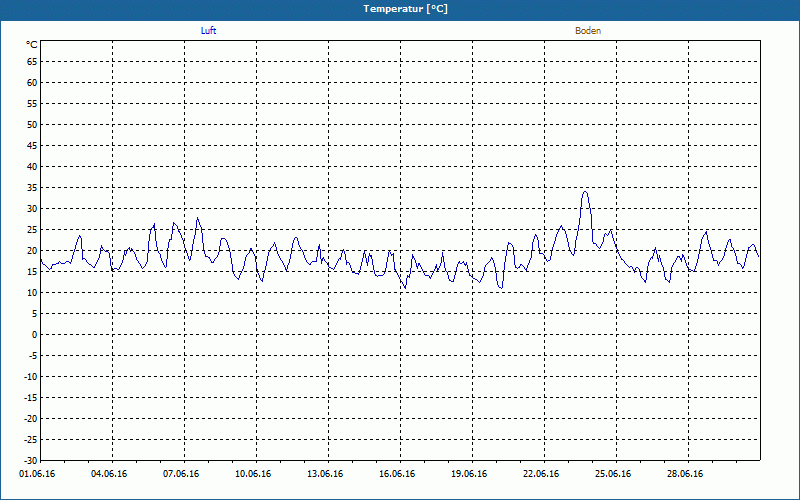Click the 04.06.16 date label
Image resolution: width=800 pixels, height=500 pixels.
[x=109, y=474]
